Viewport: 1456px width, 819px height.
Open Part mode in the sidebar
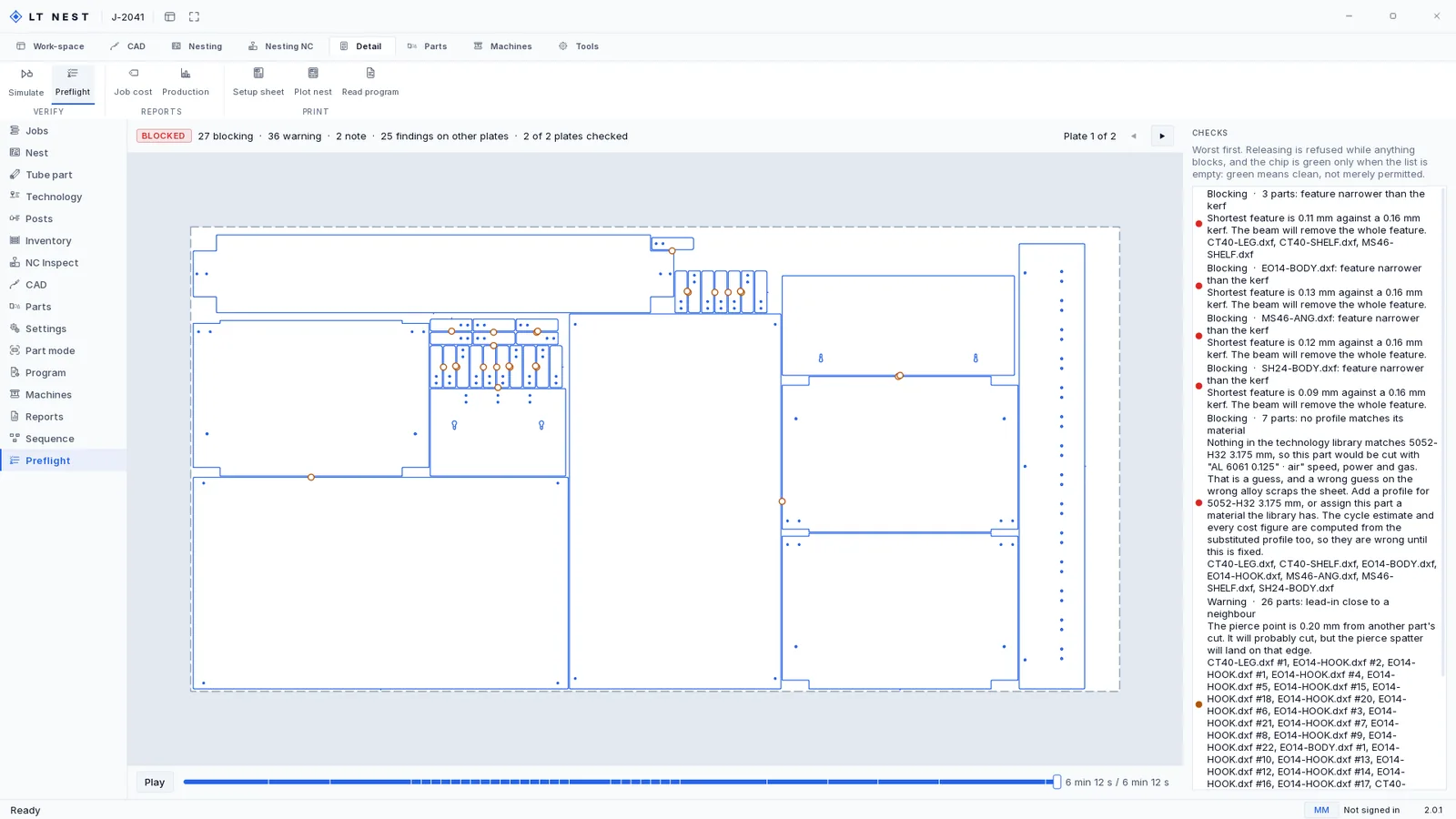[x=64, y=350]
